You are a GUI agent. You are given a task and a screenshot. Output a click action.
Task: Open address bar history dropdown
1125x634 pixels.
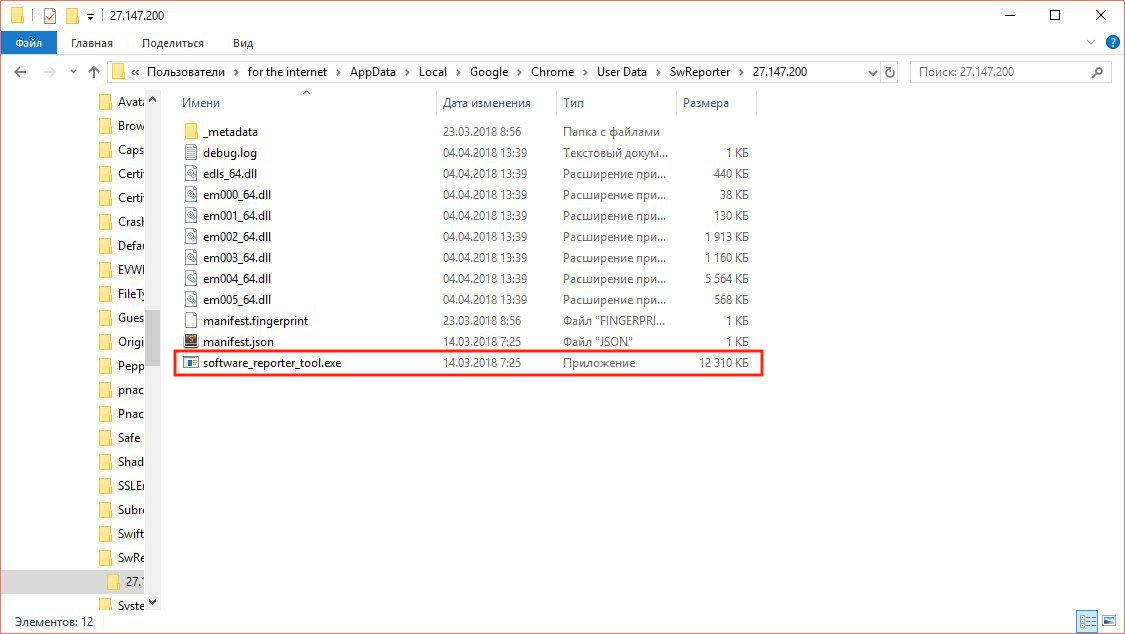(872, 72)
